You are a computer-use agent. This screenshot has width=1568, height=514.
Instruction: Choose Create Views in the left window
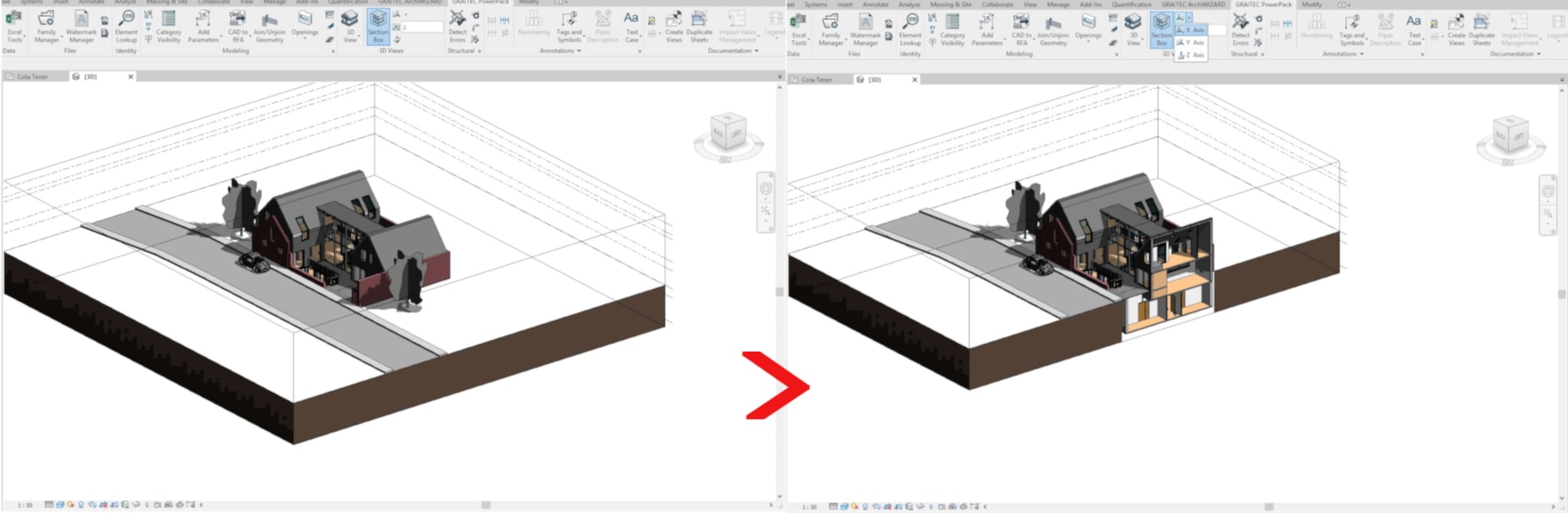pos(674,26)
